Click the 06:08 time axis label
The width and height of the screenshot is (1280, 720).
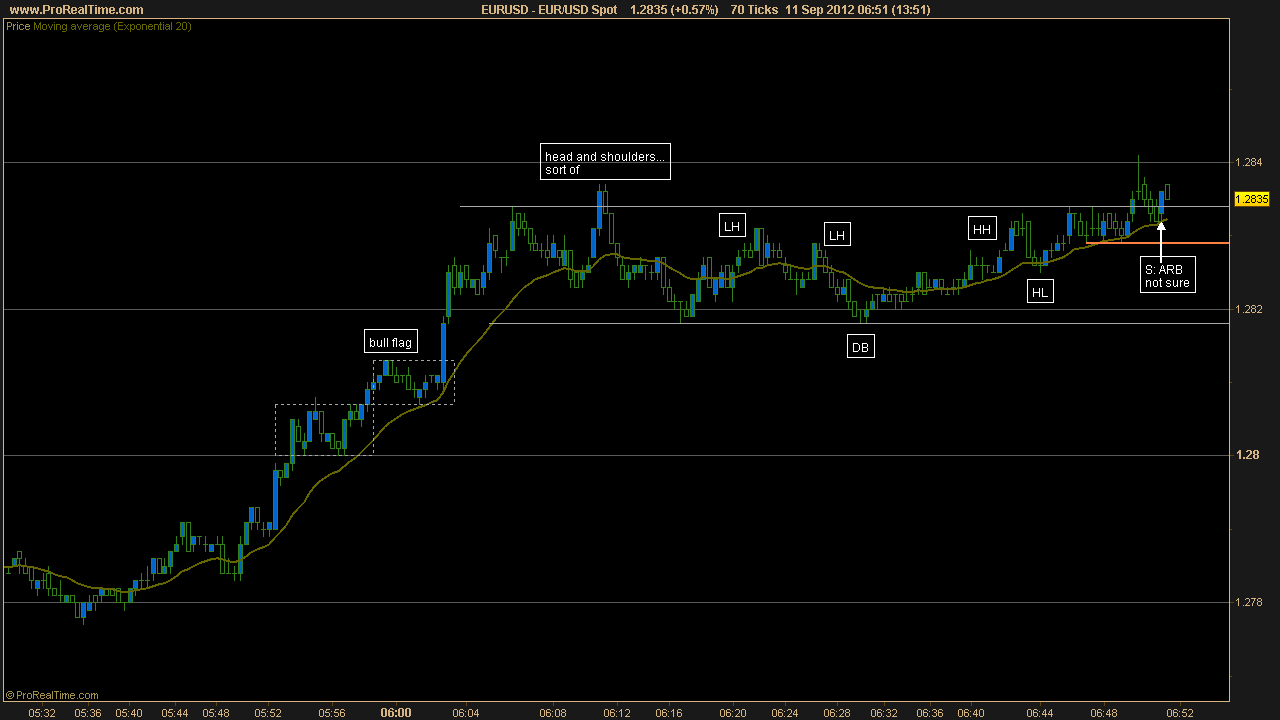click(x=553, y=713)
